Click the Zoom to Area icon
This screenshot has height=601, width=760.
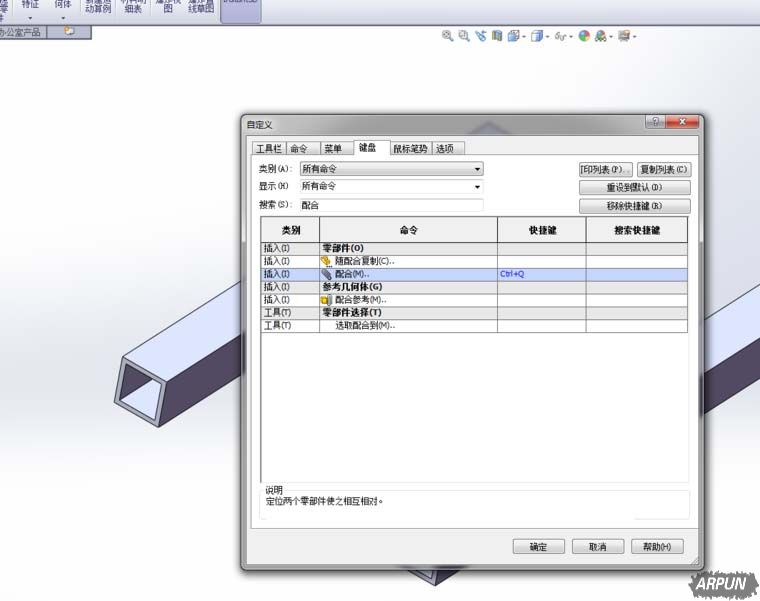[464, 36]
